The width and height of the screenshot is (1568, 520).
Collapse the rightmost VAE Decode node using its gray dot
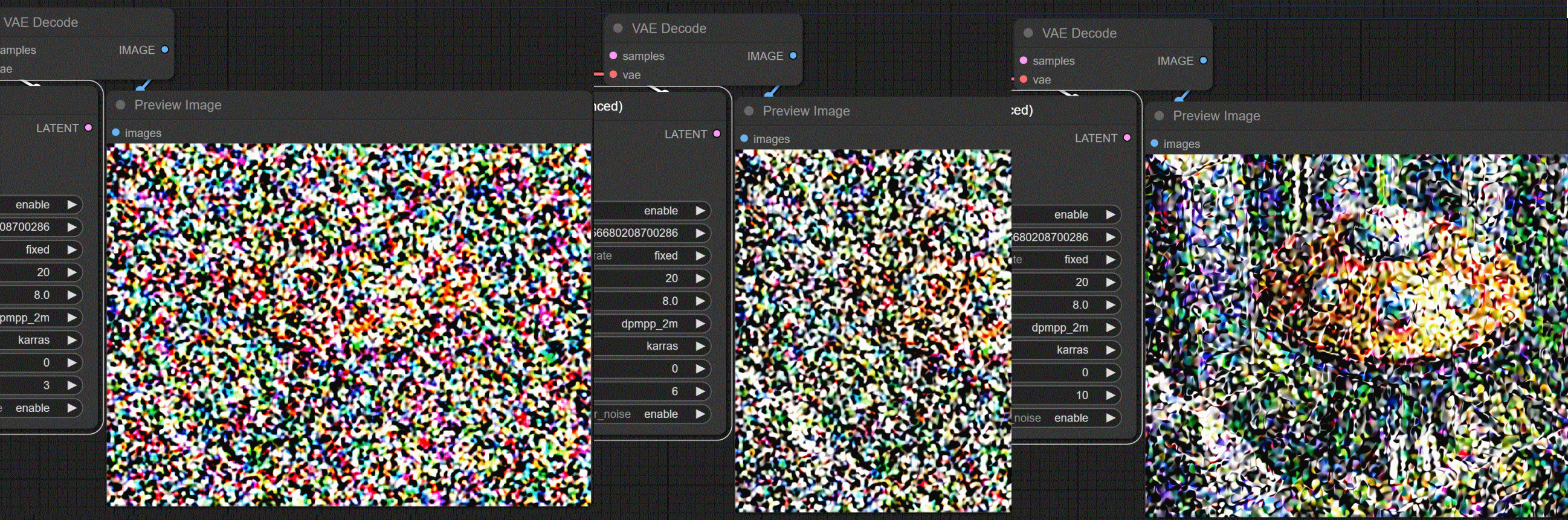point(1028,33)
